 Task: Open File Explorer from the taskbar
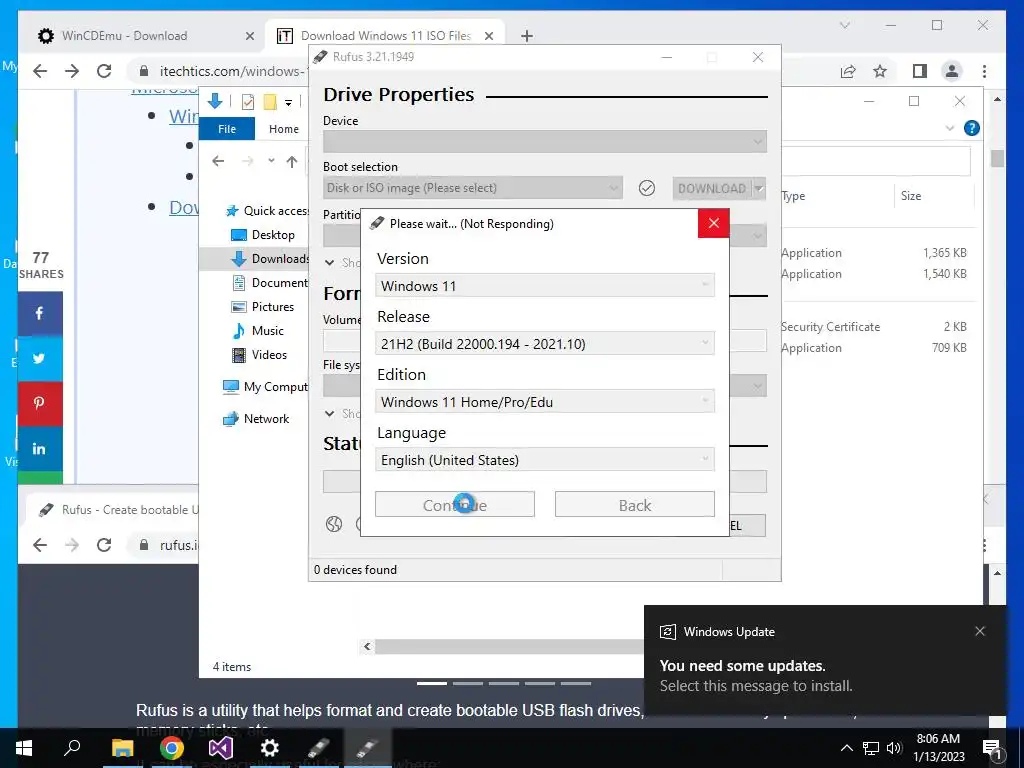pyautogui.click(x=122, y=748)
